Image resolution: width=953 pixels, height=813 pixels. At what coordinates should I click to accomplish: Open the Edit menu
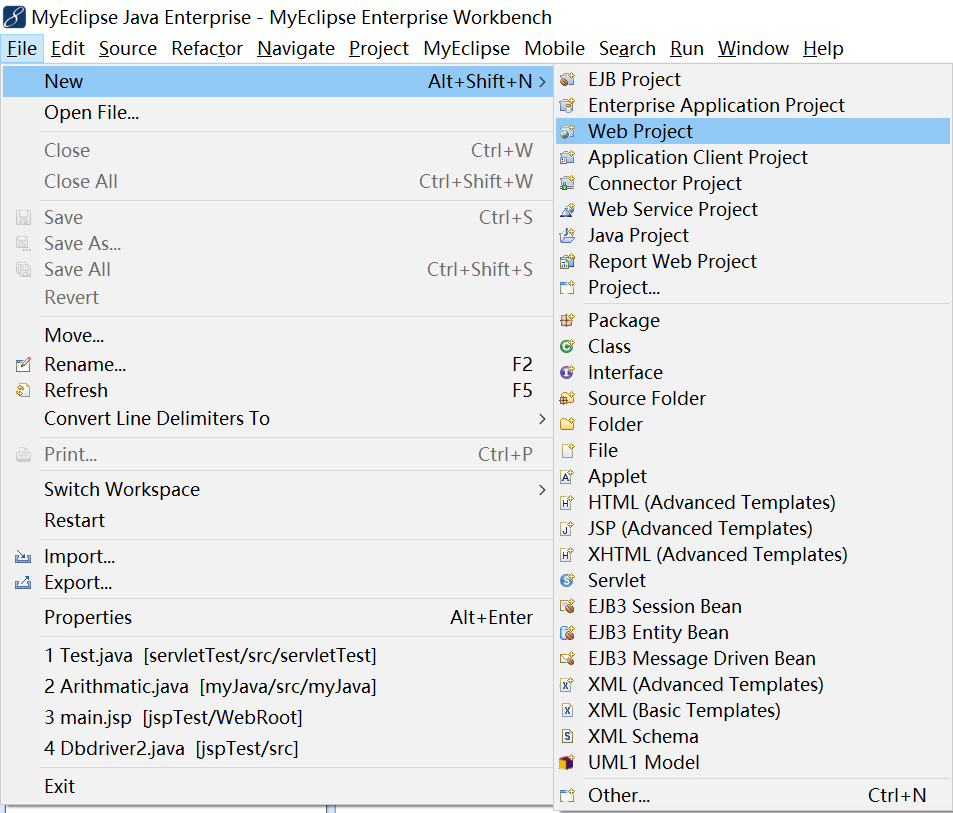(67, 49)
